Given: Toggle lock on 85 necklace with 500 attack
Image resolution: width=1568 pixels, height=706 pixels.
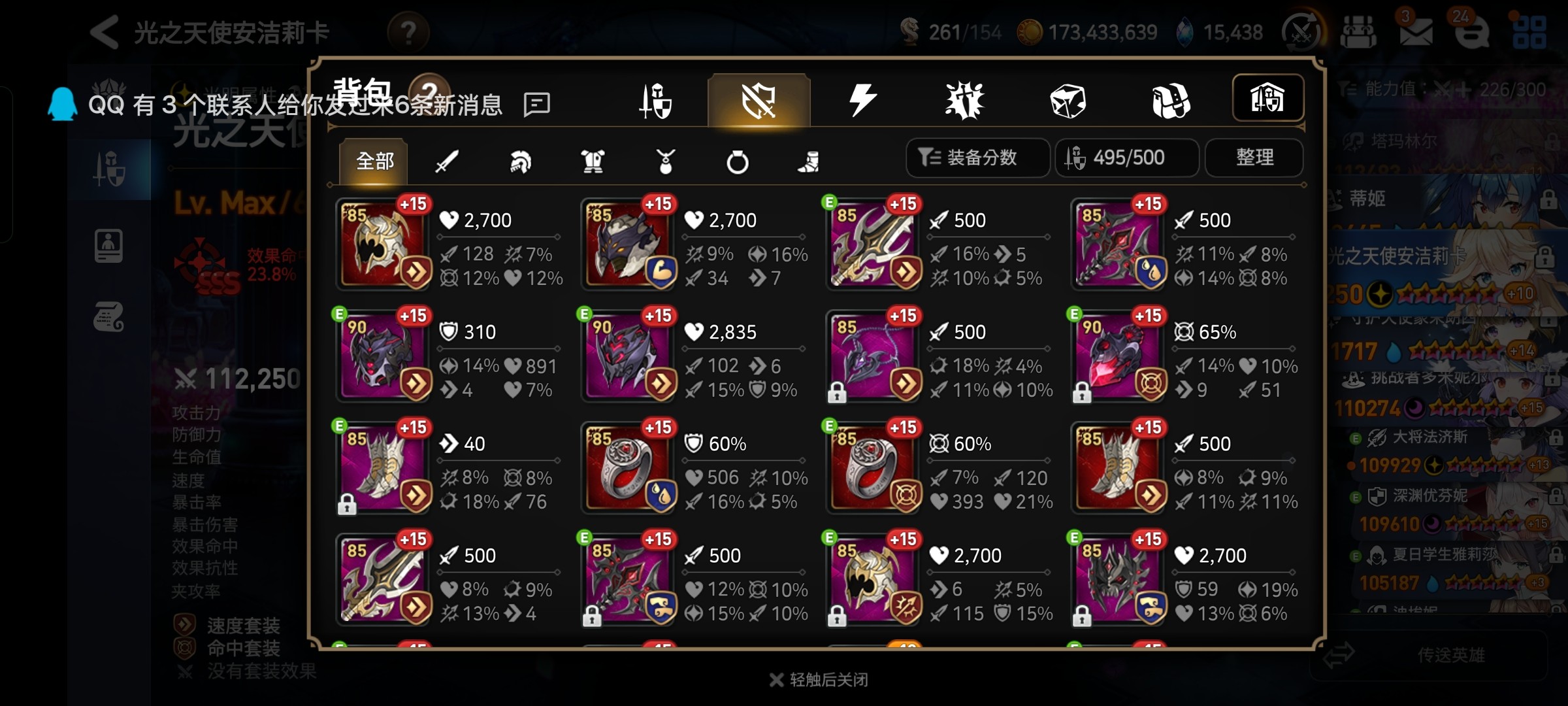Looking at the screenshot, I should point(837,393).
